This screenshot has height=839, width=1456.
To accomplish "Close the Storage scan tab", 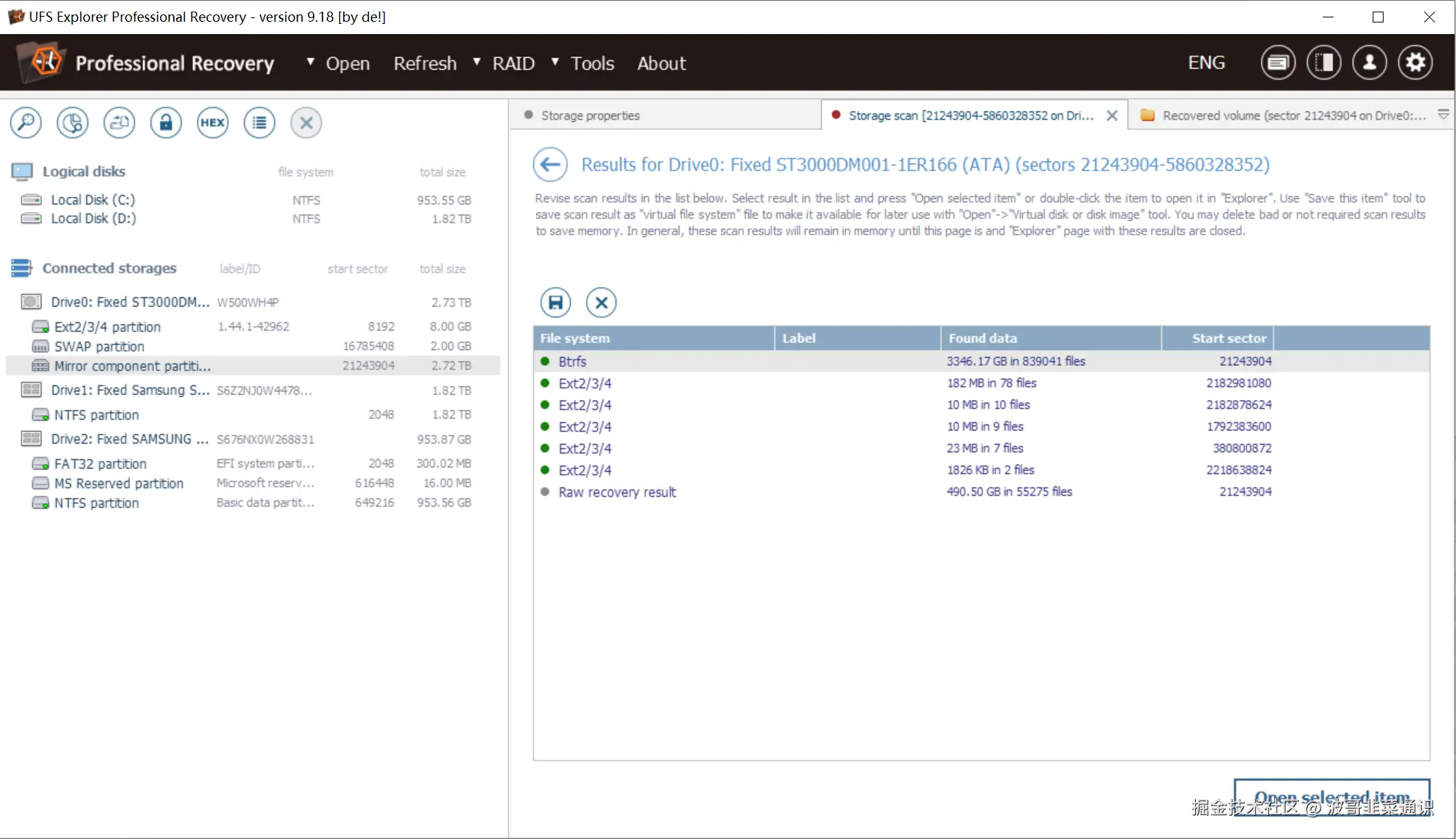I will pyautogui.click(x=1113, y=115).
